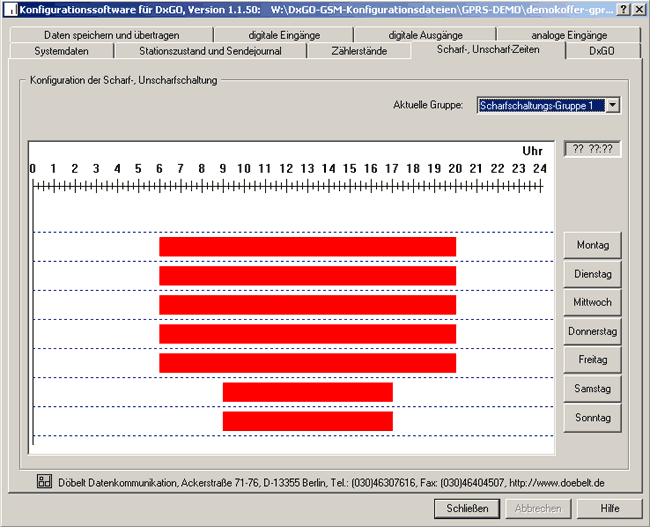The width and height of the screenshot is (650, 527).
Task: Open 'Stationszustand und Sendejournal' tab
Action: 210,51
